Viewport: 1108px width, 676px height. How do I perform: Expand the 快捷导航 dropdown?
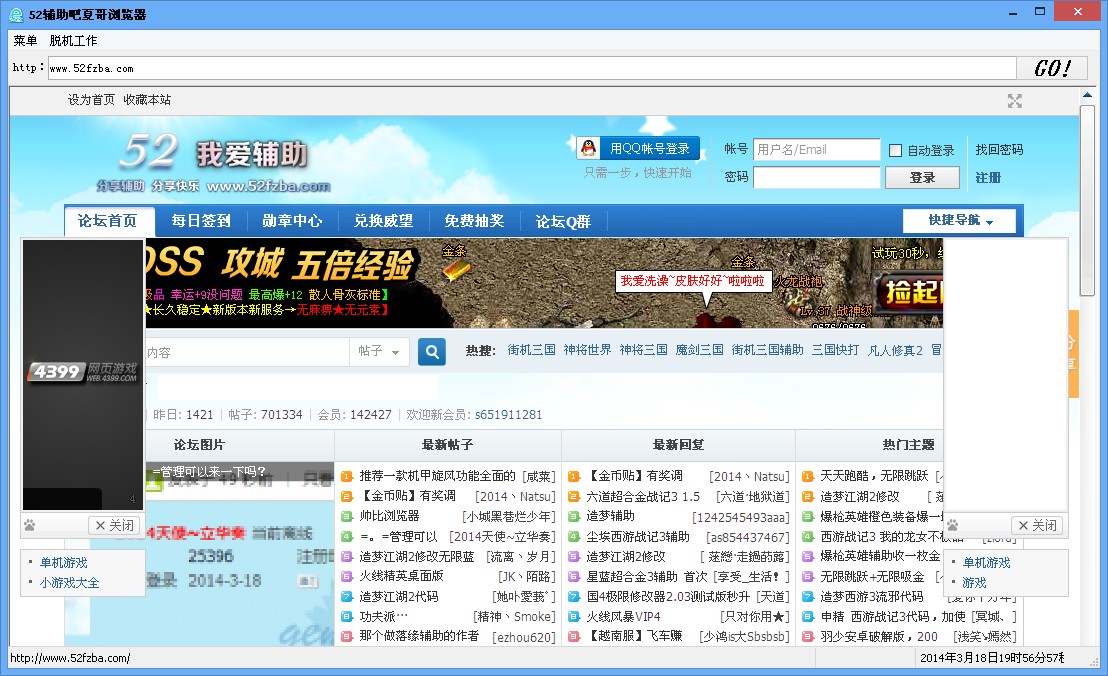[960, 220]
